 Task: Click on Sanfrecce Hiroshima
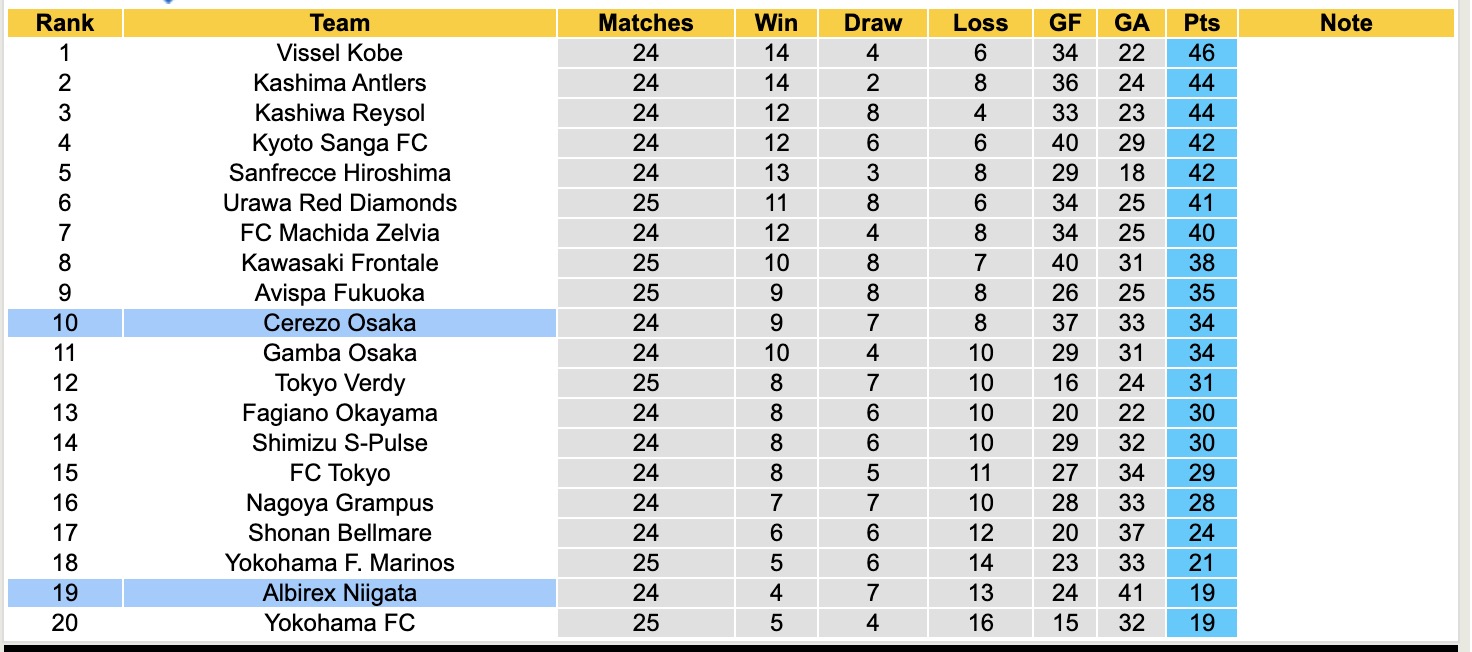340,173
